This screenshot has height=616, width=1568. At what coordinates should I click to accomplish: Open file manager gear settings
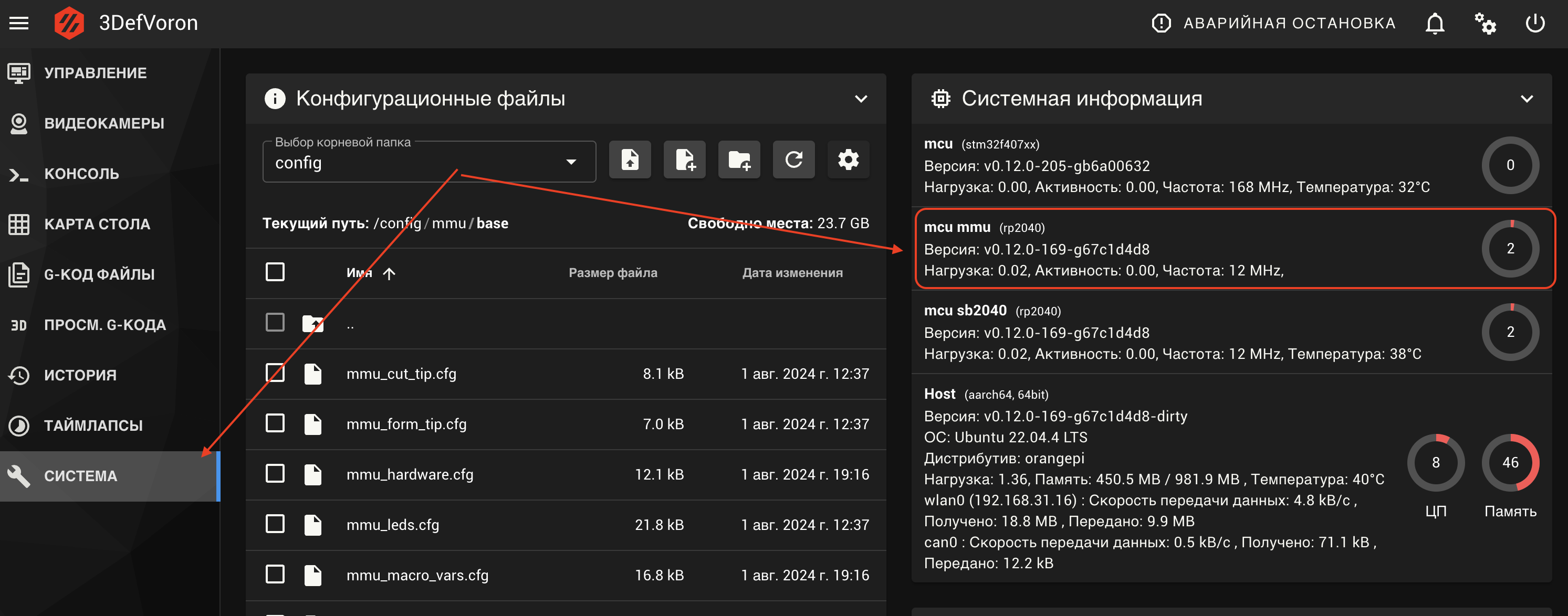(x=849, y=160)
